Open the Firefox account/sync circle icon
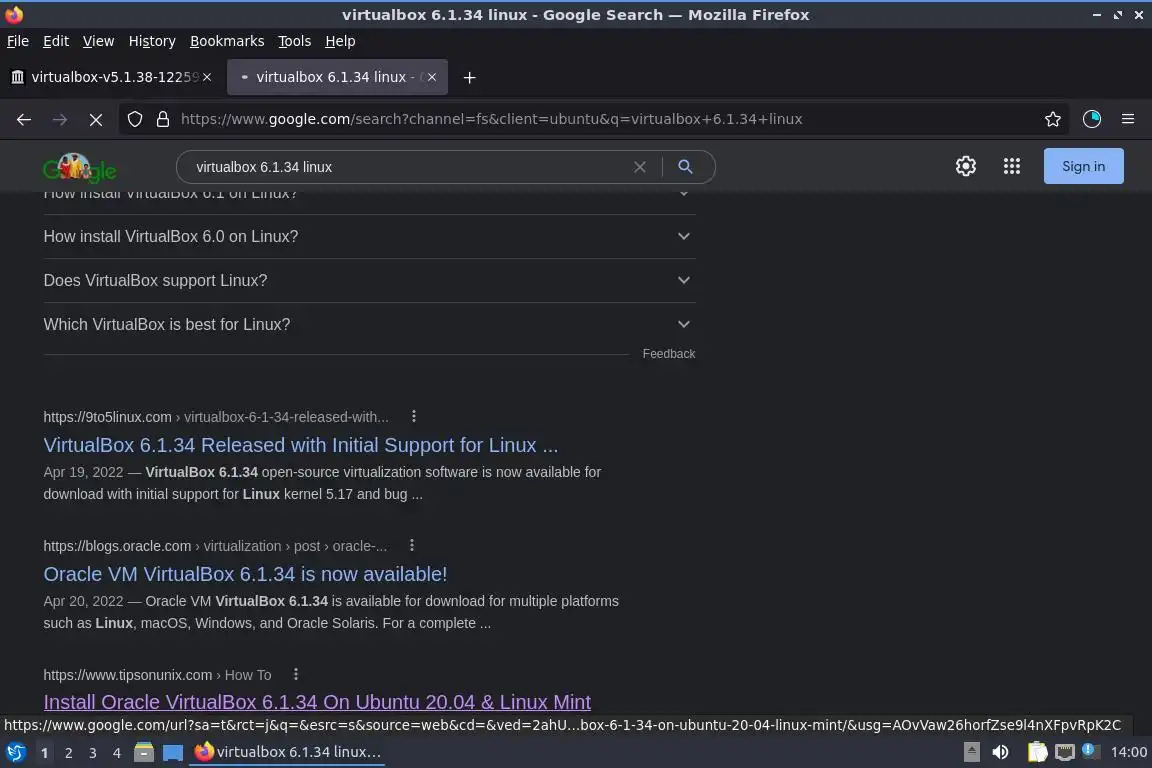The height and width of the screenshot is (768, 1152). 1092,119
